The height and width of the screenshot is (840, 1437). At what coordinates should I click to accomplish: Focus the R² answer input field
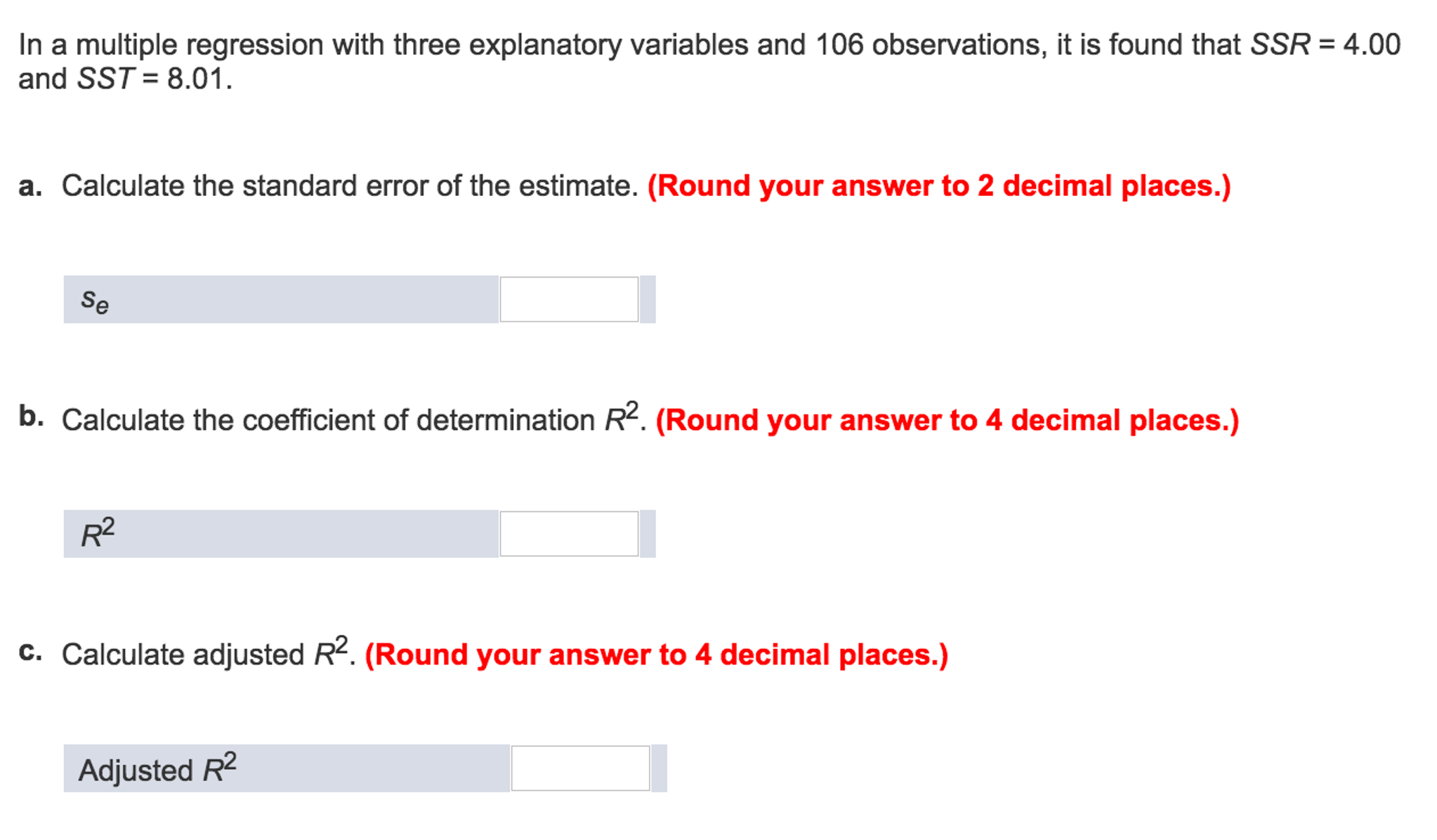tap(569, 534)
